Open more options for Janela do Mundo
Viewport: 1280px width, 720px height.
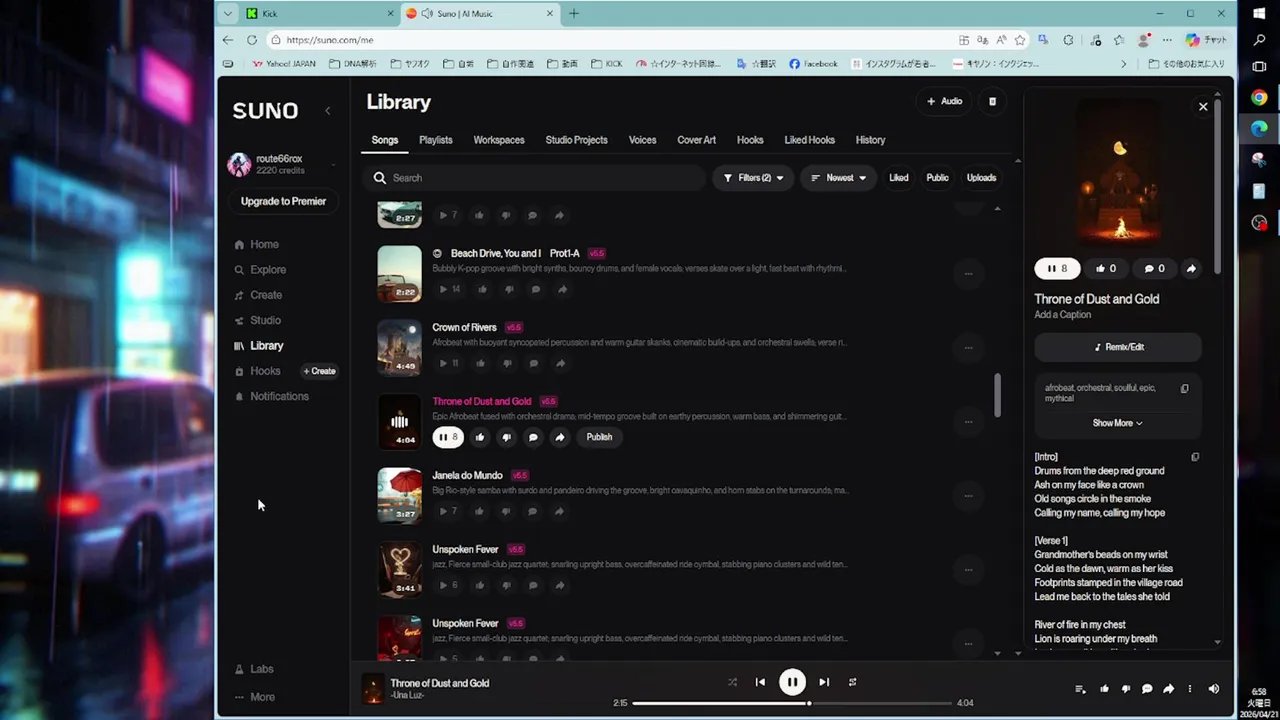[x=968, y=496]
